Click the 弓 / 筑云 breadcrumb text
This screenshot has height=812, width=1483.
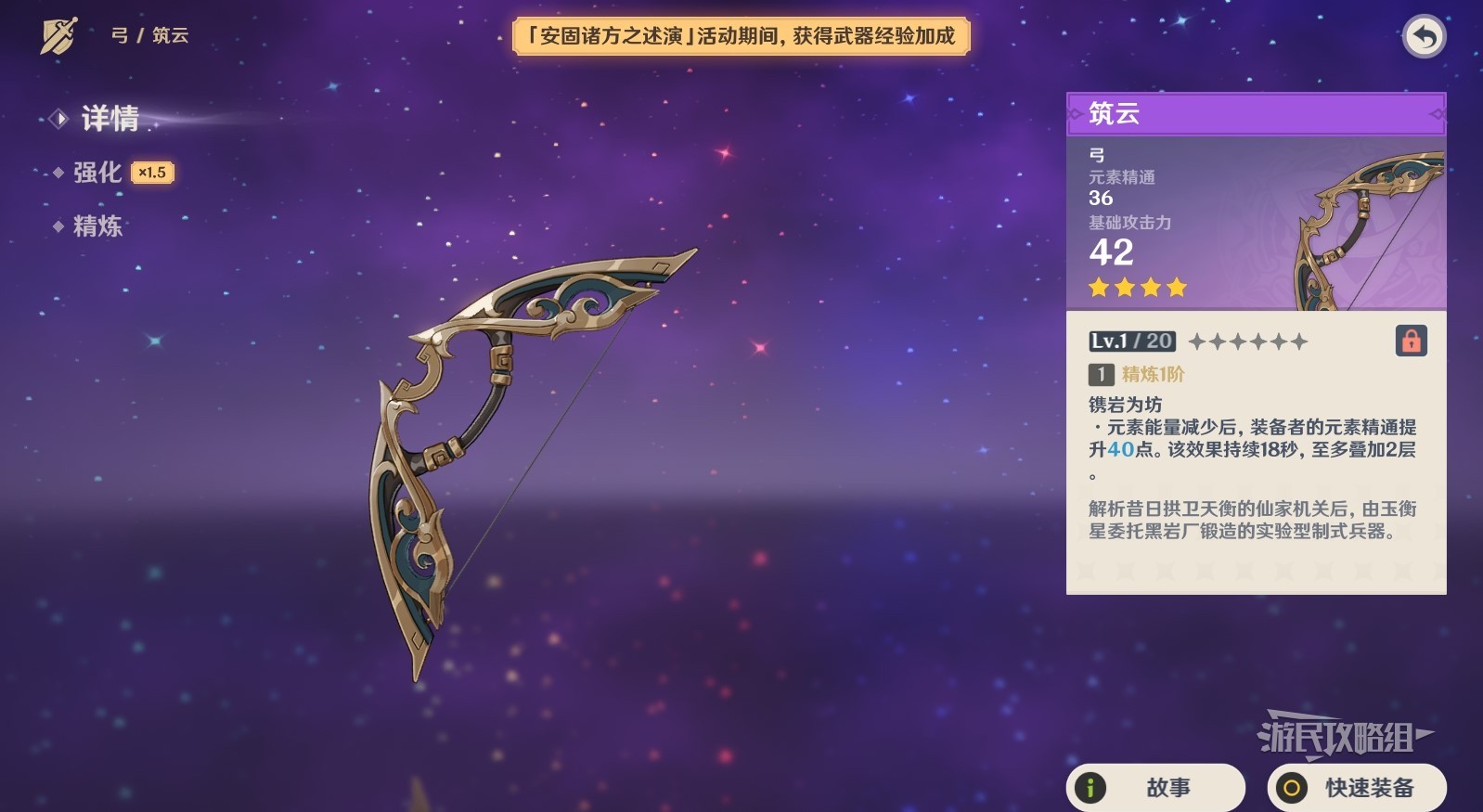[149, 35]
